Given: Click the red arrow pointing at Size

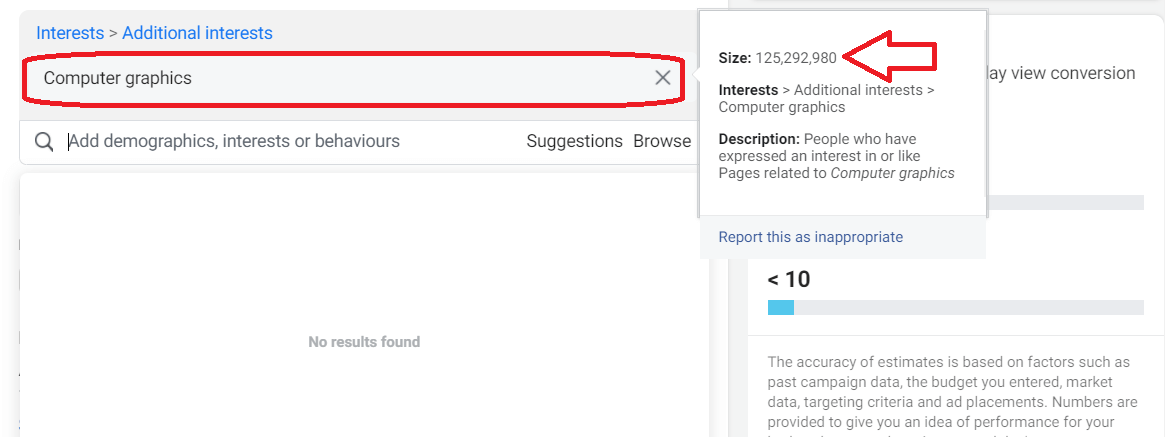Looking at the screenshot, I should [x=889, y=55].
